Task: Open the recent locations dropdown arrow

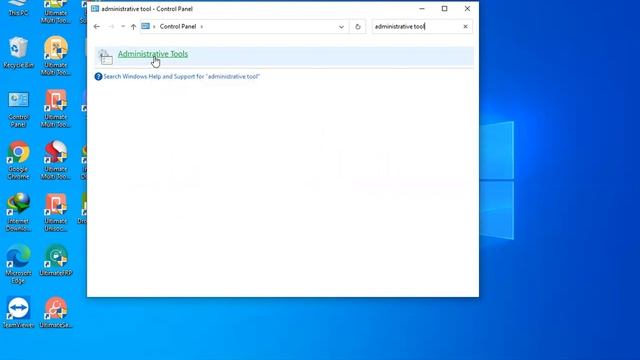Action: pos(123,27)
